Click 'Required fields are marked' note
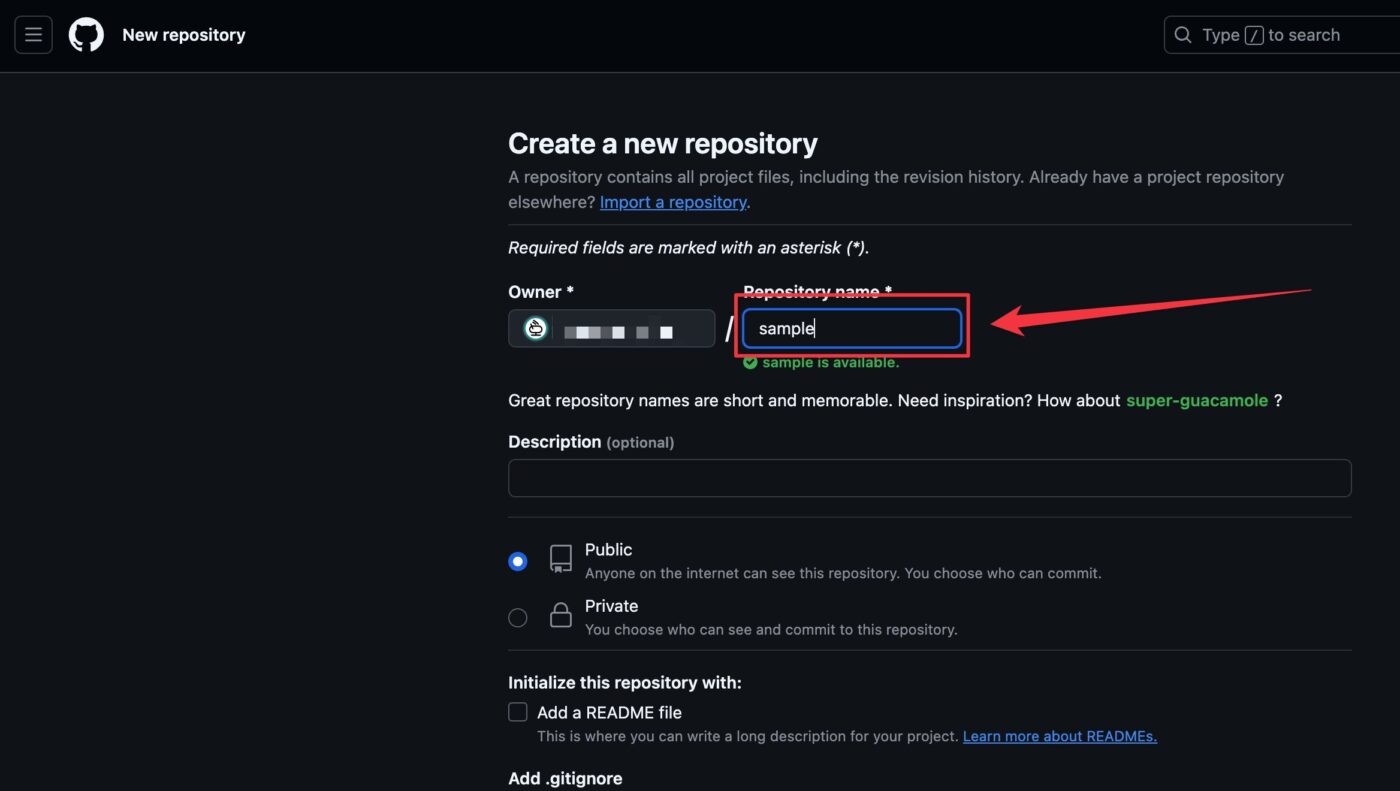 point(689,248)
